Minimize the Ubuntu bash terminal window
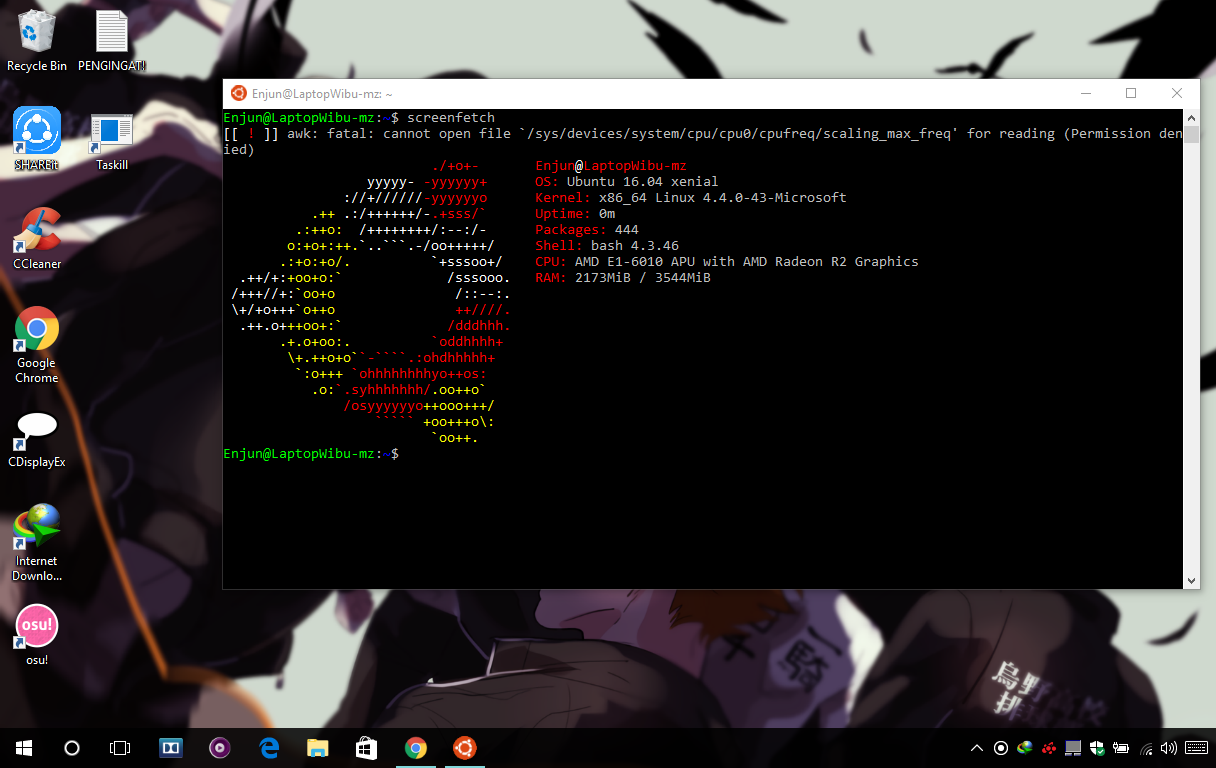This screenshot has height=768, width=1216. click(1085, 93)
